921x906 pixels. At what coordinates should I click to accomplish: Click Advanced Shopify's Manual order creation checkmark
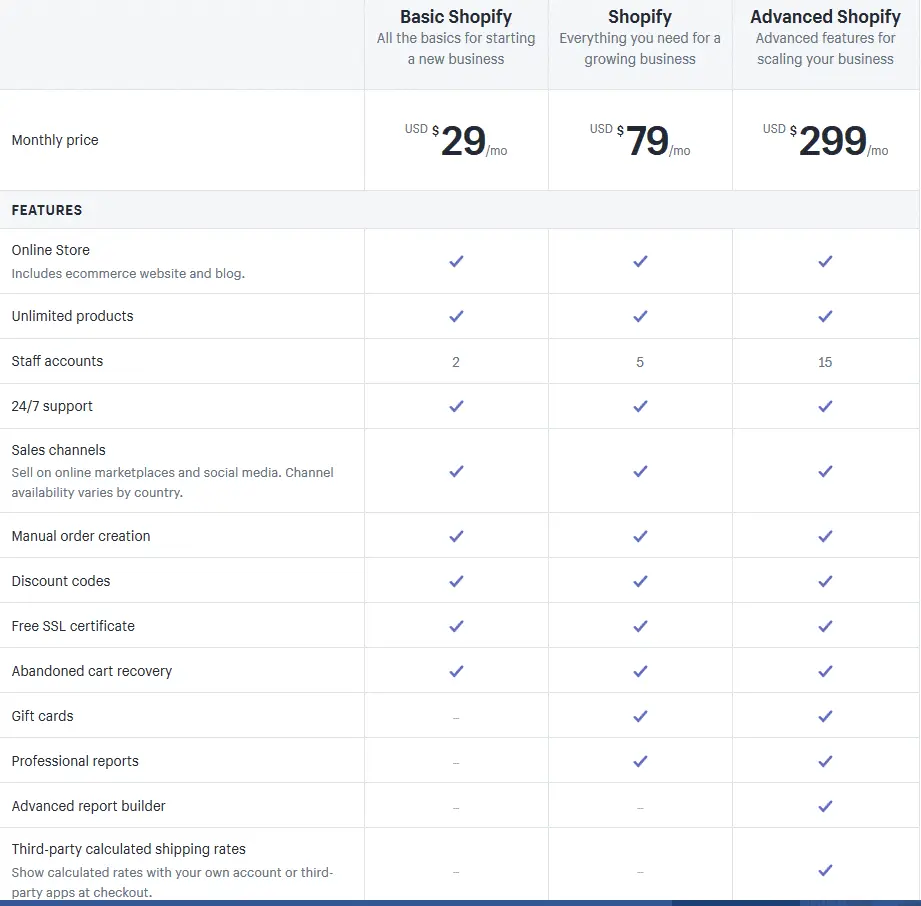[x=825, y=536]
